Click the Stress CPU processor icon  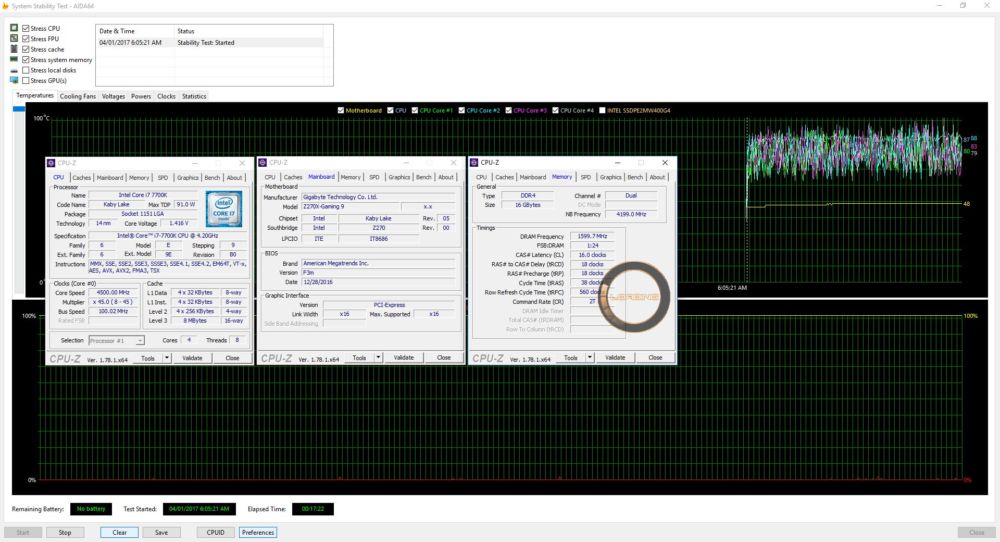14,28
